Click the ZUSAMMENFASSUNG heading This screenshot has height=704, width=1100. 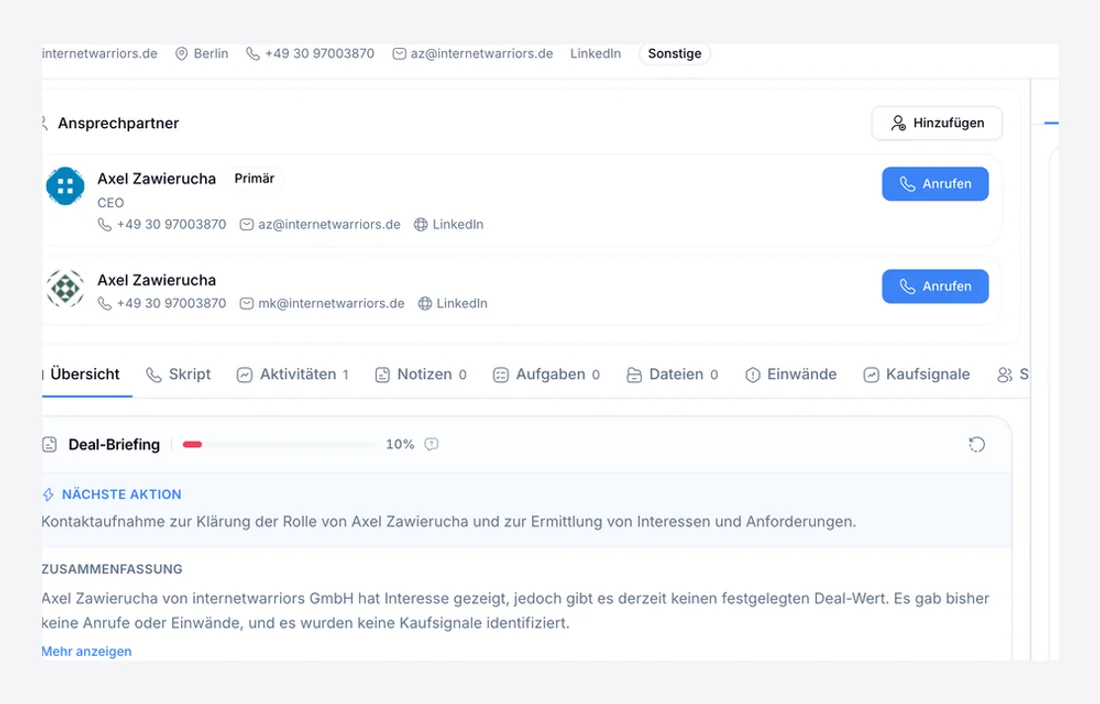112,569
